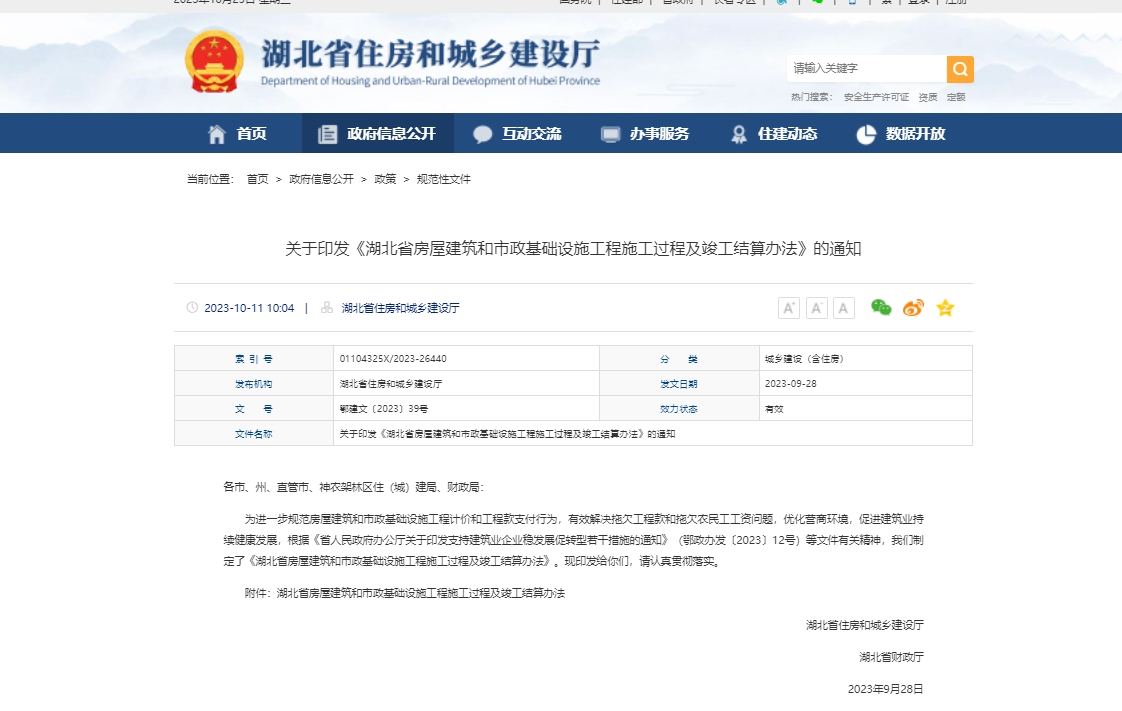Click the attachment line starting with 附件
1122x711 pixels.
point(404,593)
